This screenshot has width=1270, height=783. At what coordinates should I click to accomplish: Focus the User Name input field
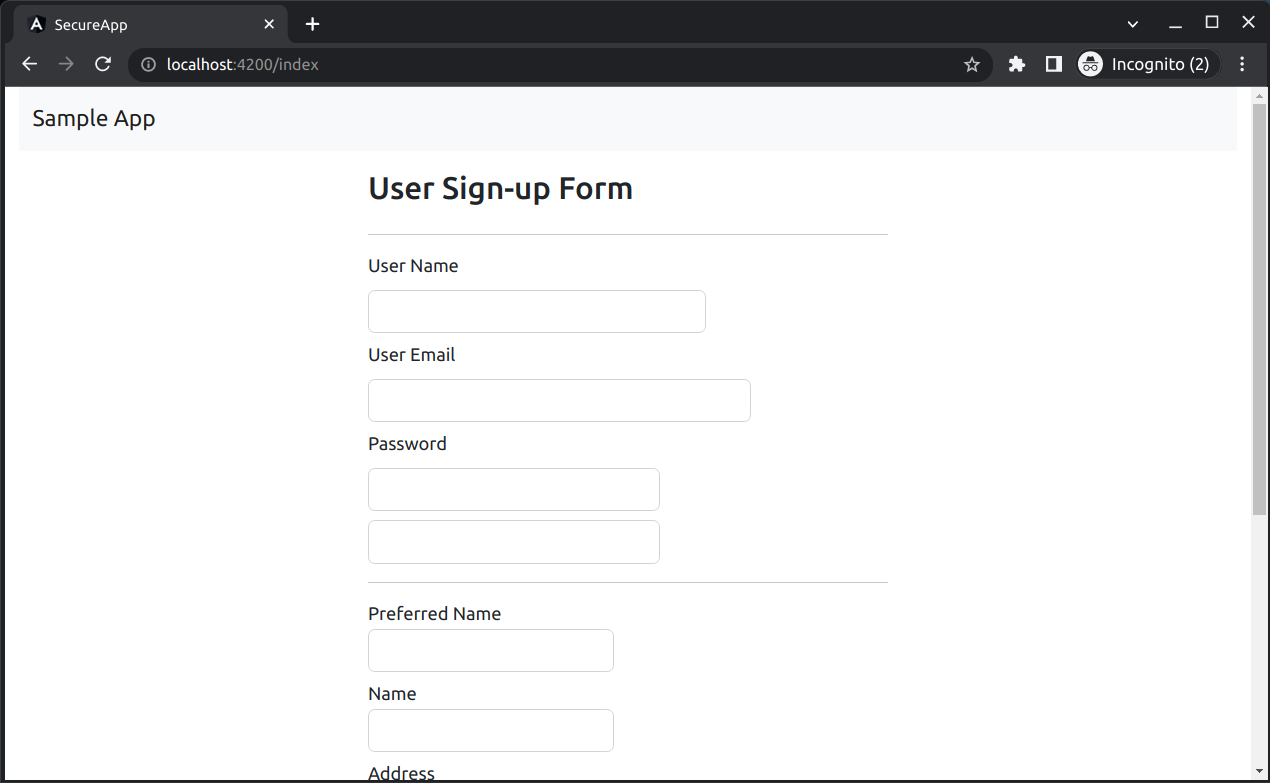536,311
